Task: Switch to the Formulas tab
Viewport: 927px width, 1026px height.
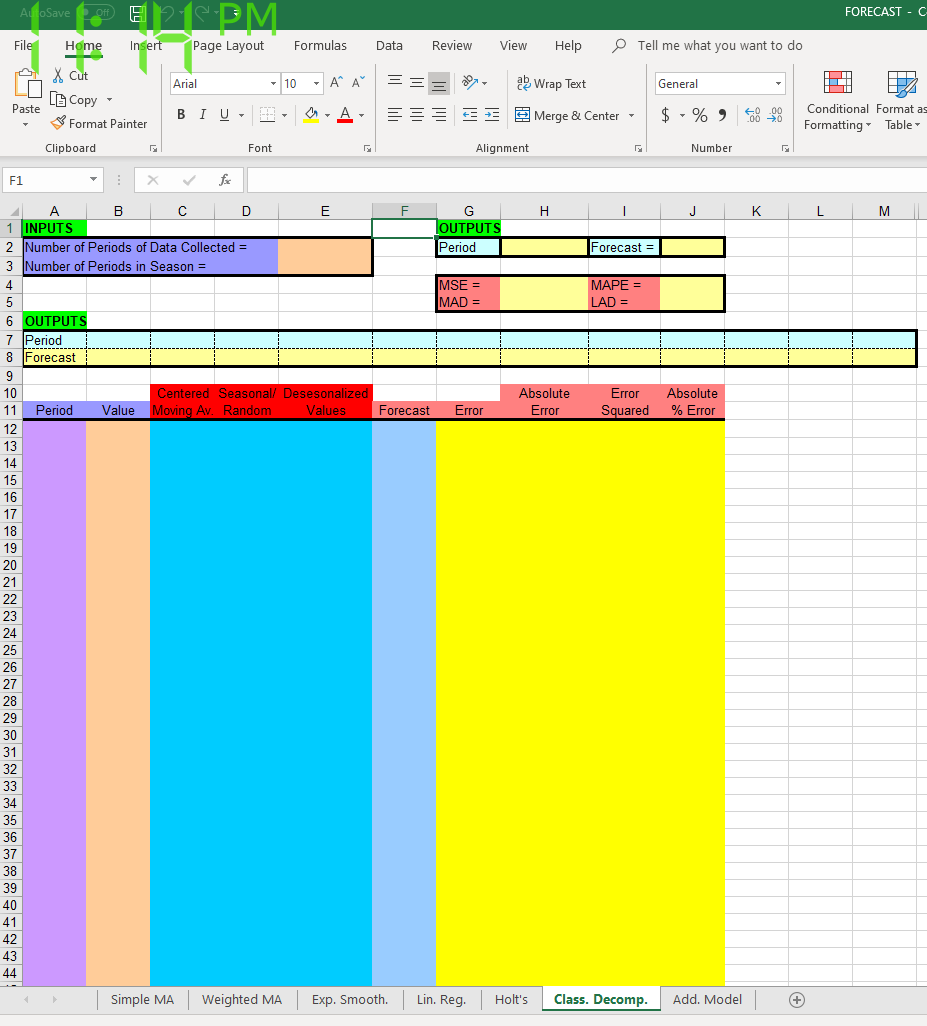Action: (x=320, y=46)
